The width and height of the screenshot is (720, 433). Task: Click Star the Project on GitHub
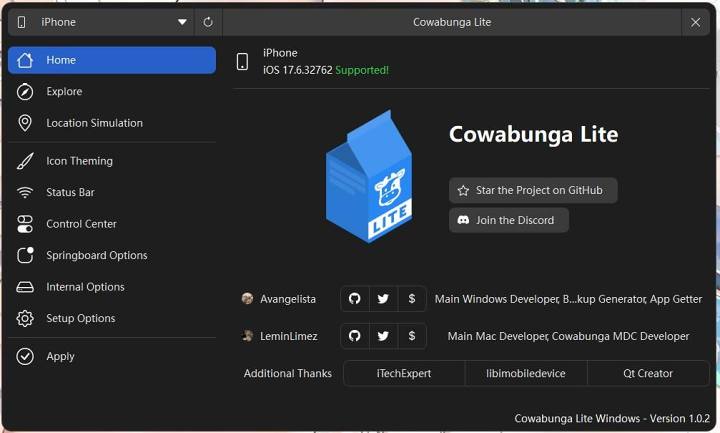pos(532,190)
